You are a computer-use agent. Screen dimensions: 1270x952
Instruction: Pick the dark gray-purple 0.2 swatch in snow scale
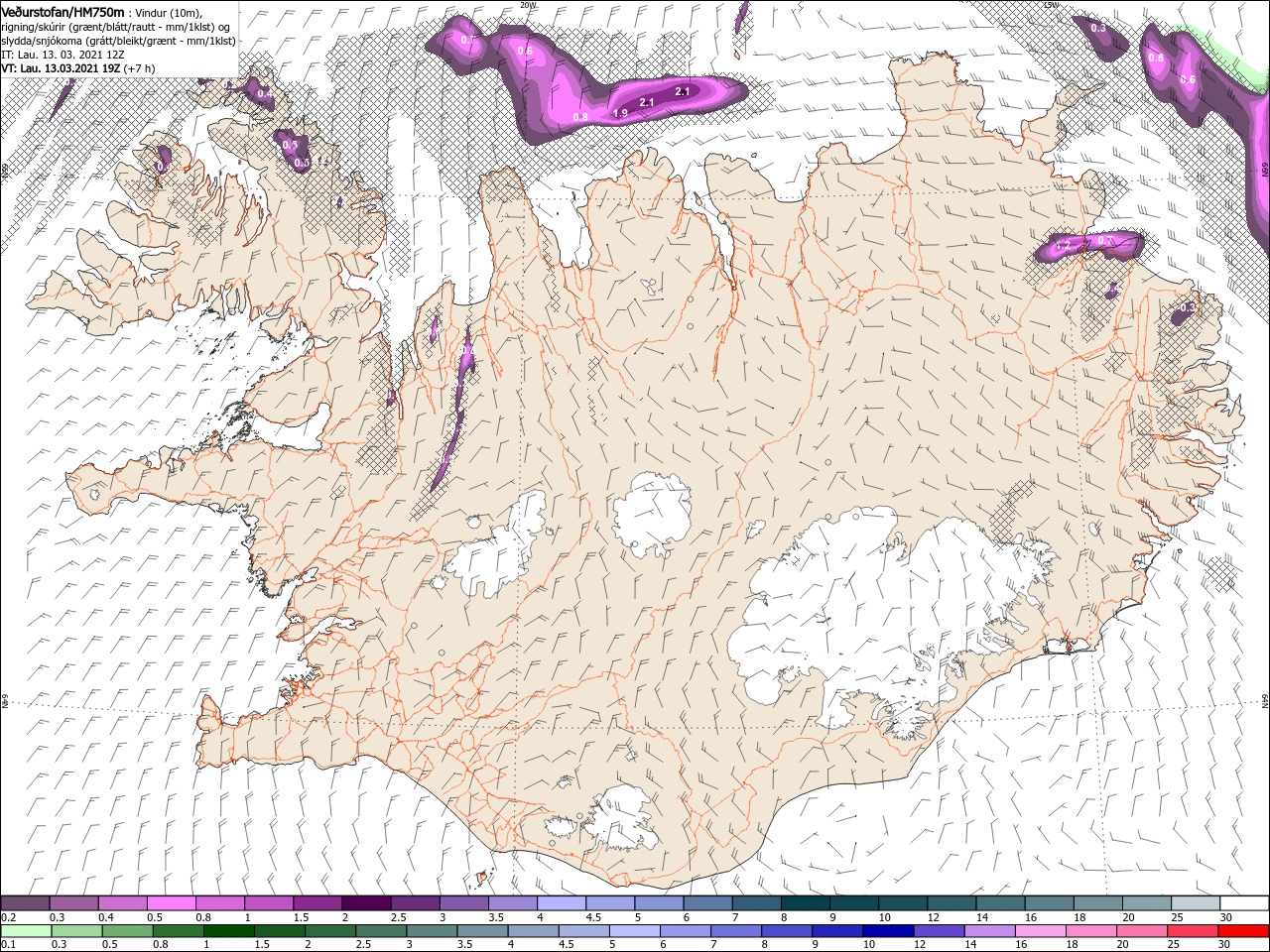[25, 903]
